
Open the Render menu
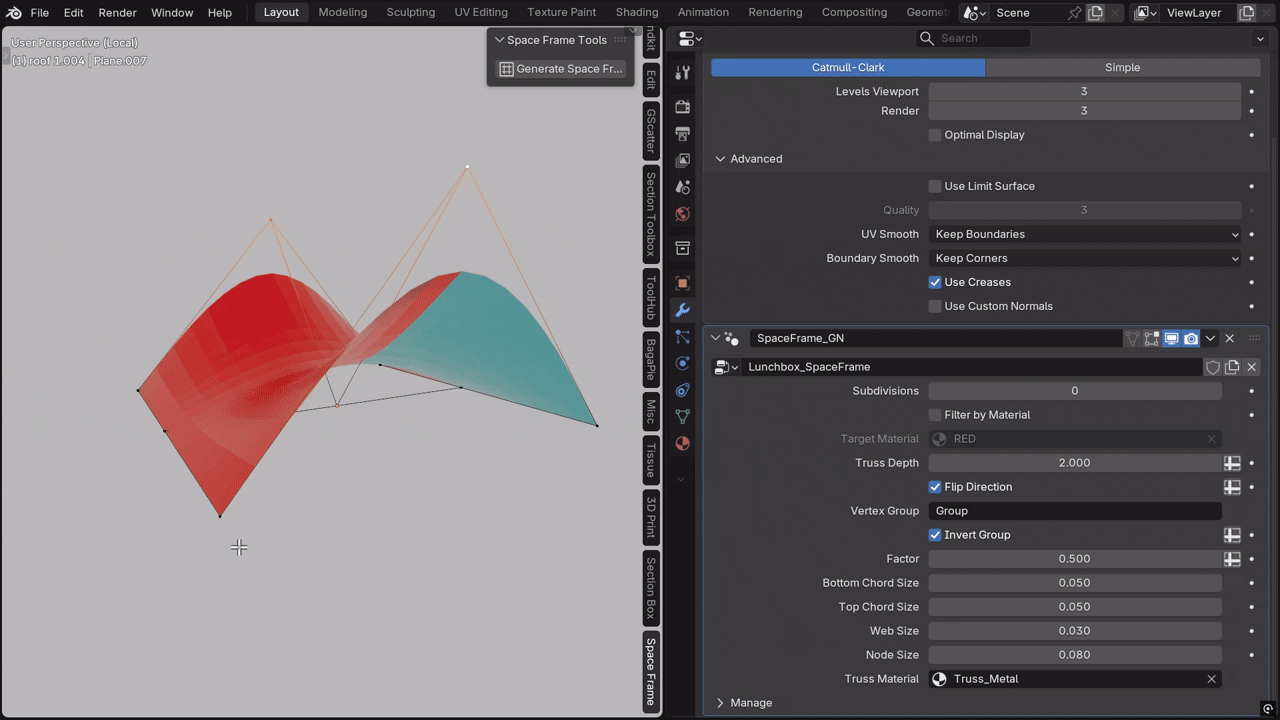[117, 12]
